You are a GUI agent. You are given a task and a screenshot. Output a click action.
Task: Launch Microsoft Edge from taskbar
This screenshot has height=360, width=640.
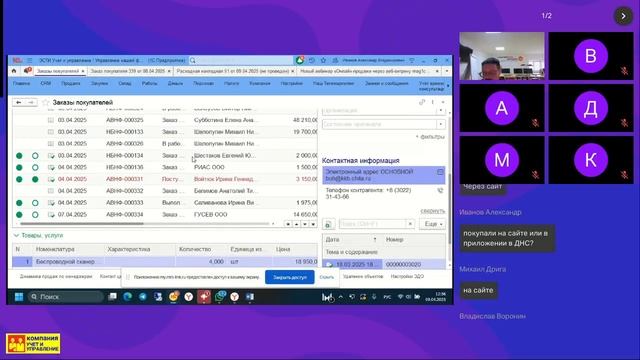[x=128, y=297]
